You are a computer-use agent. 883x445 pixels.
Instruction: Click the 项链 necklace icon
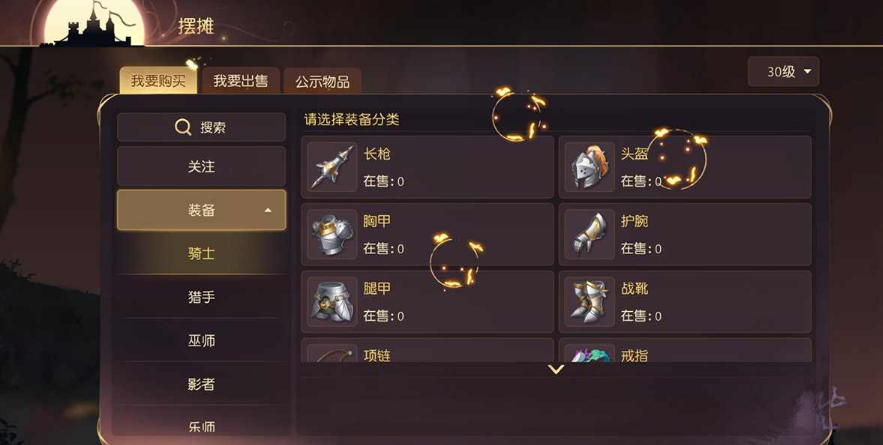[x=333, y=353]
